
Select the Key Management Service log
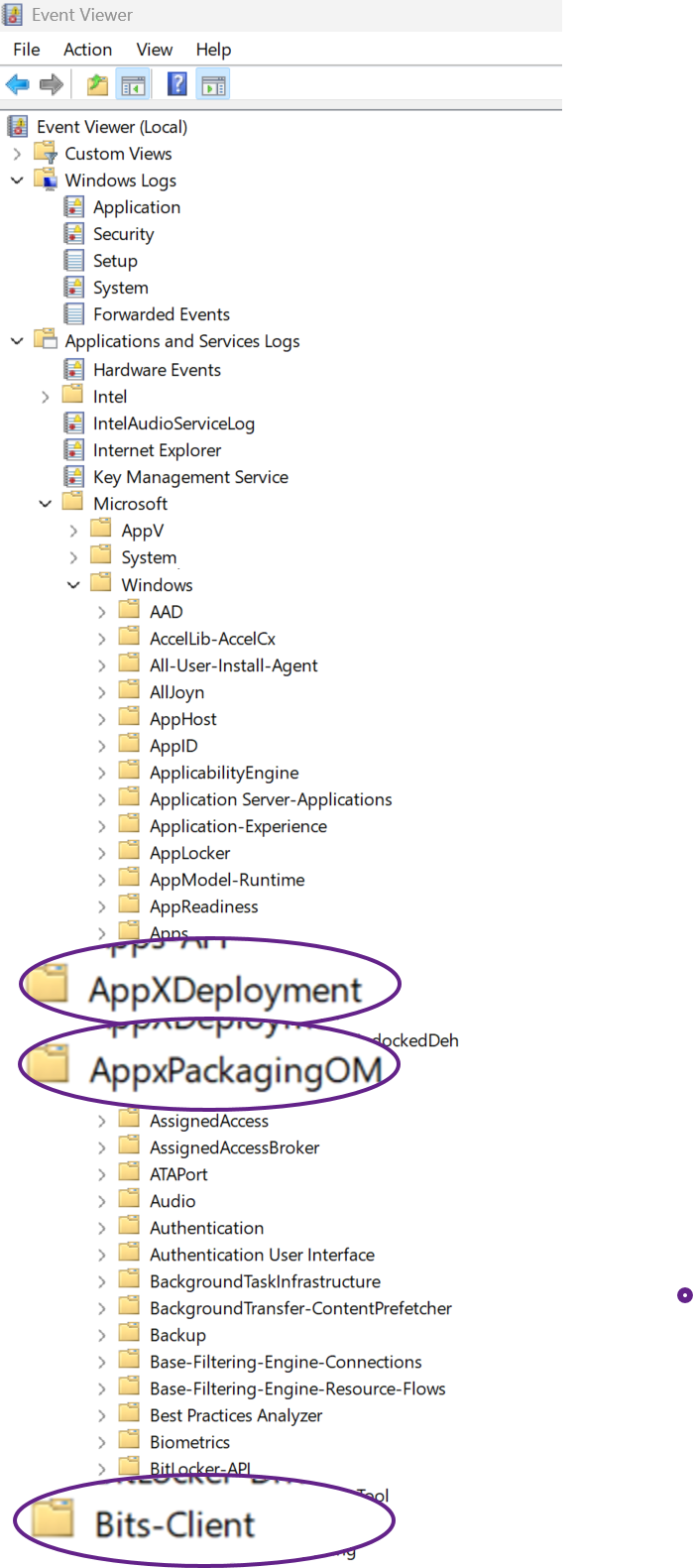pos(190,477)
